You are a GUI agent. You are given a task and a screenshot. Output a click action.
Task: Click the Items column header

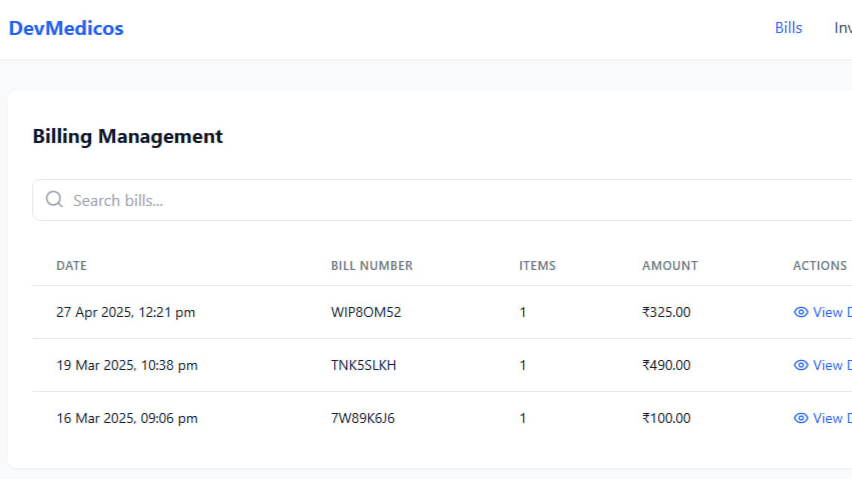pyautogui.click(x=537, y=266)
